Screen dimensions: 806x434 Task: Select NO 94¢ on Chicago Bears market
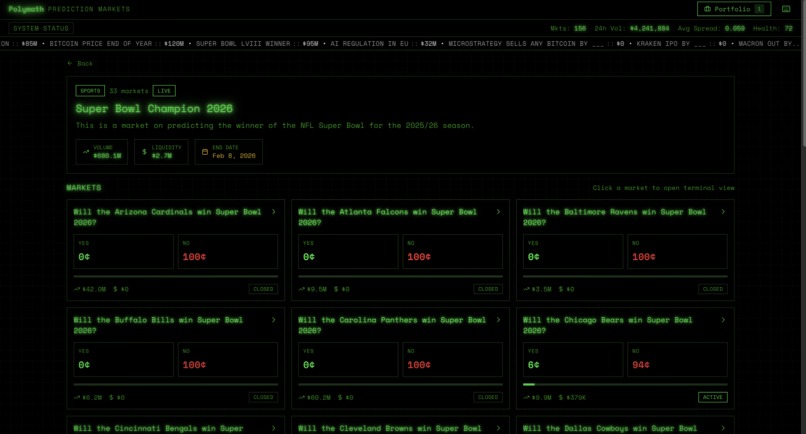tap(677, 359)
